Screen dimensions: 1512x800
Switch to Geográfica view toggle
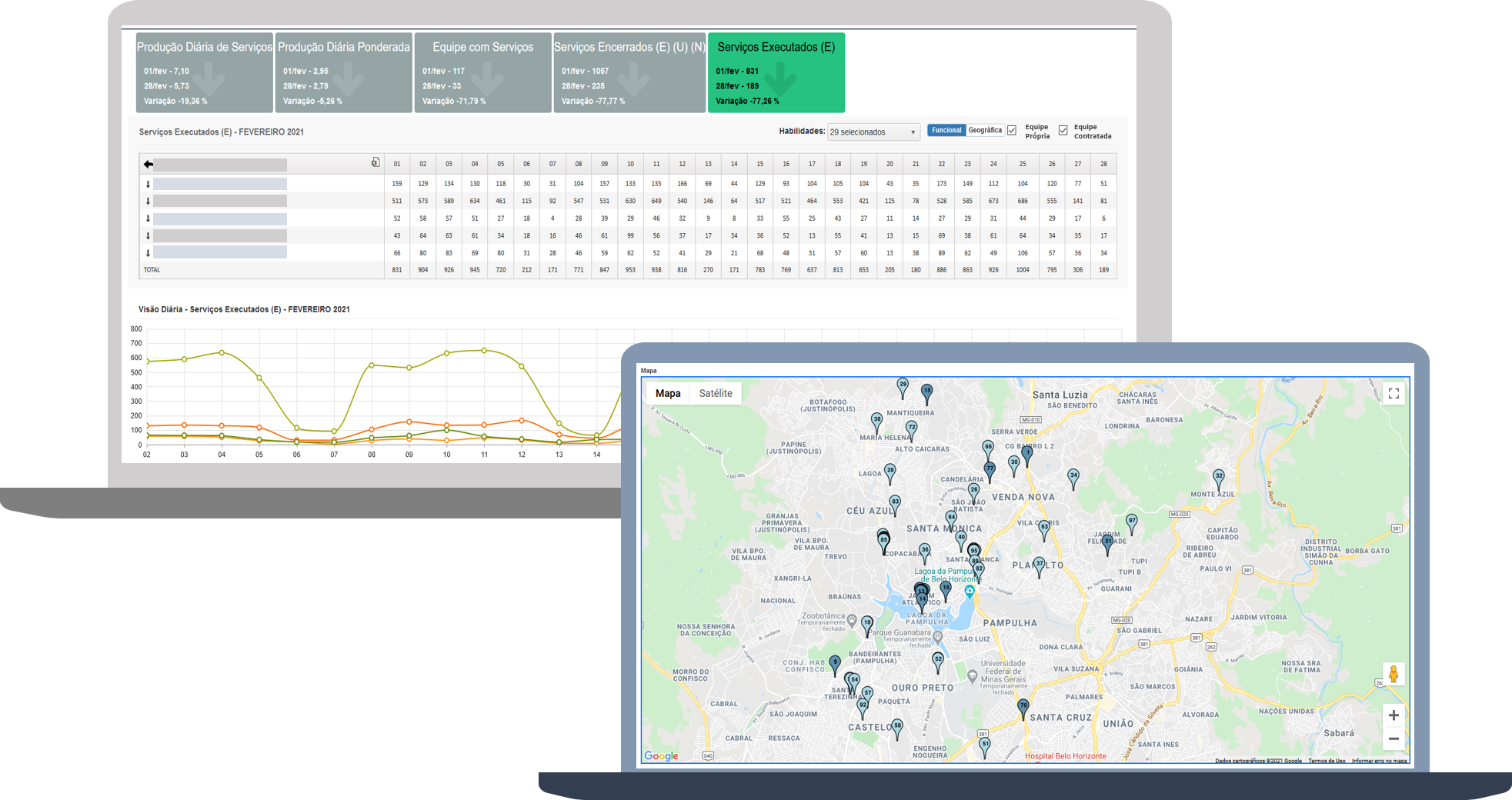coord(985,131)
